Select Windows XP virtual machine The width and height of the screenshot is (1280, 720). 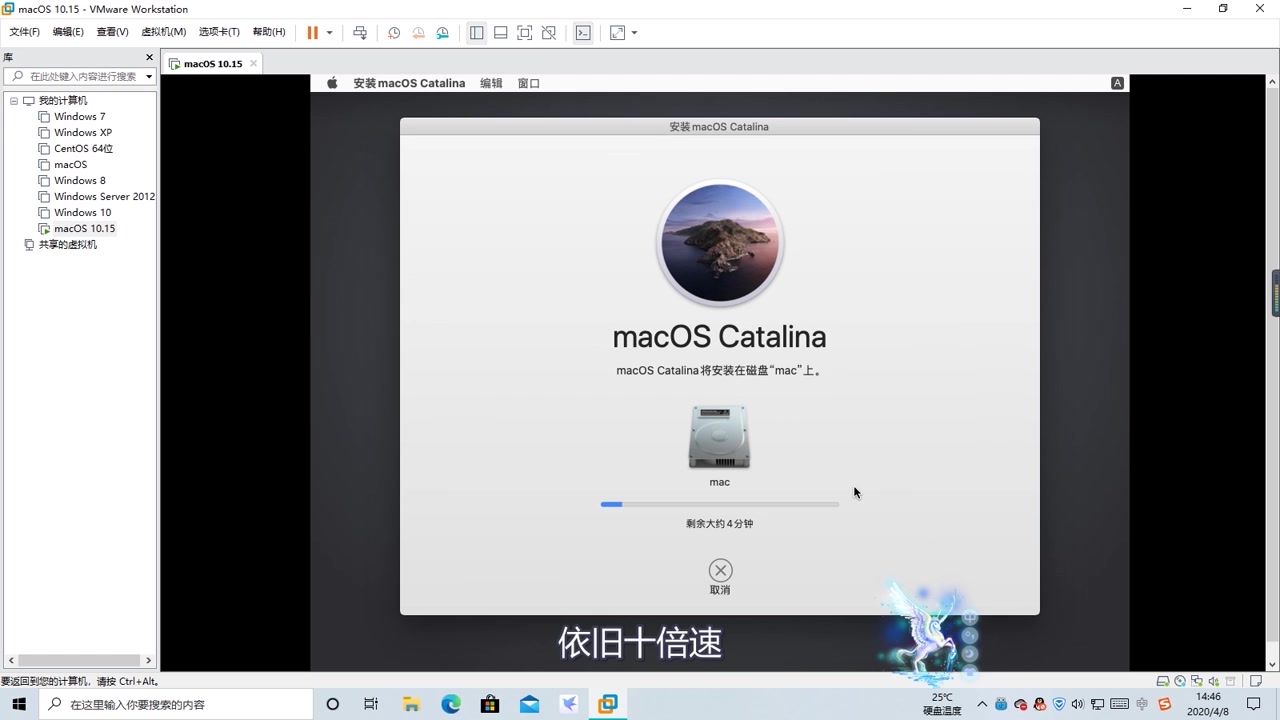click(82, 133)
